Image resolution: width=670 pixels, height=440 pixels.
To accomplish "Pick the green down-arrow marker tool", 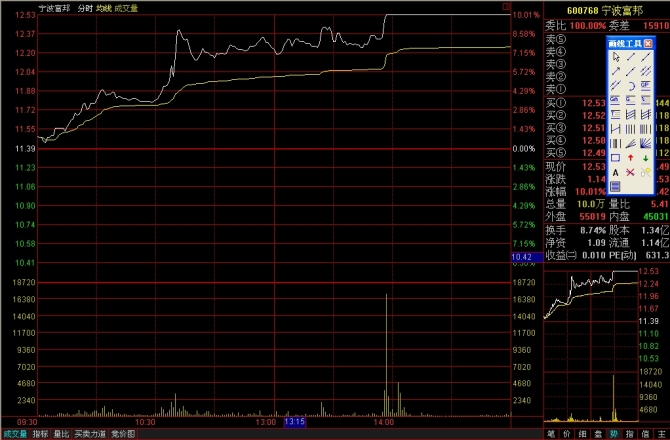I will pos(645,157).
